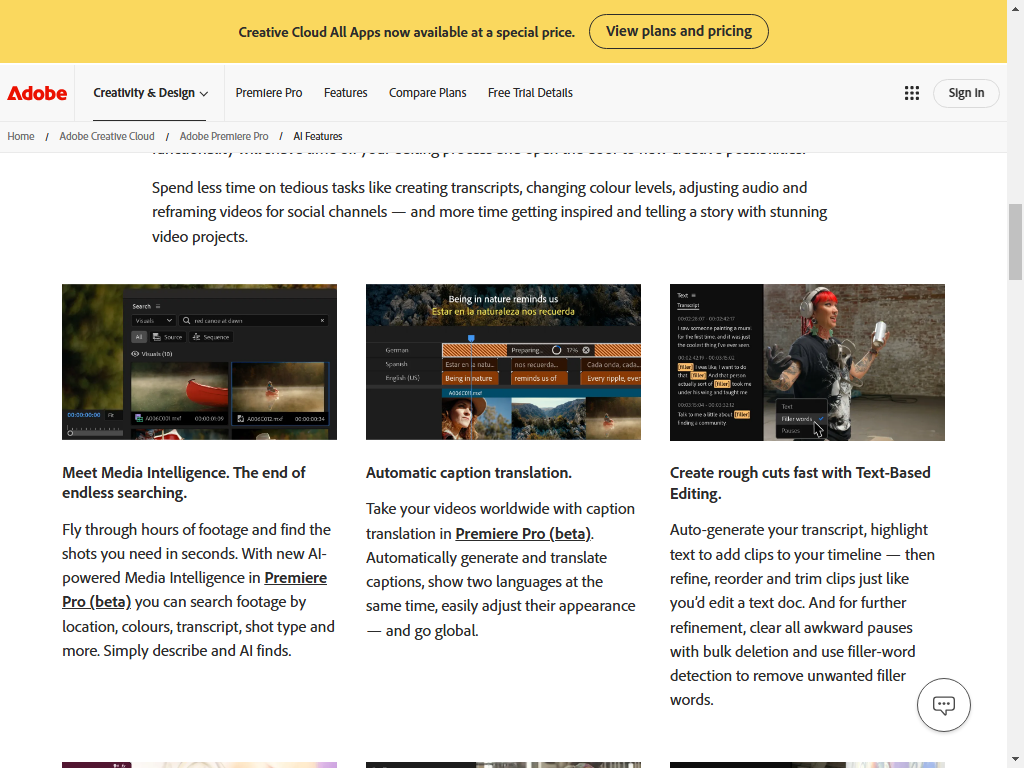Open the caption translation timeline image
This screenshot has width=1024, height=768.
[504, 362]
